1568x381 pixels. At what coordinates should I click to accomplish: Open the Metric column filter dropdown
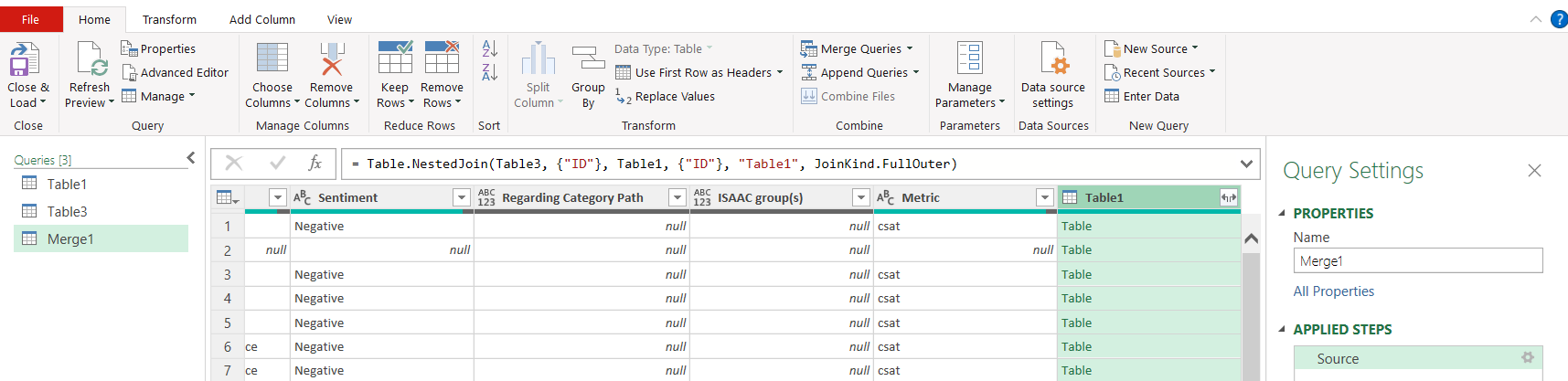pos(1044,197)
